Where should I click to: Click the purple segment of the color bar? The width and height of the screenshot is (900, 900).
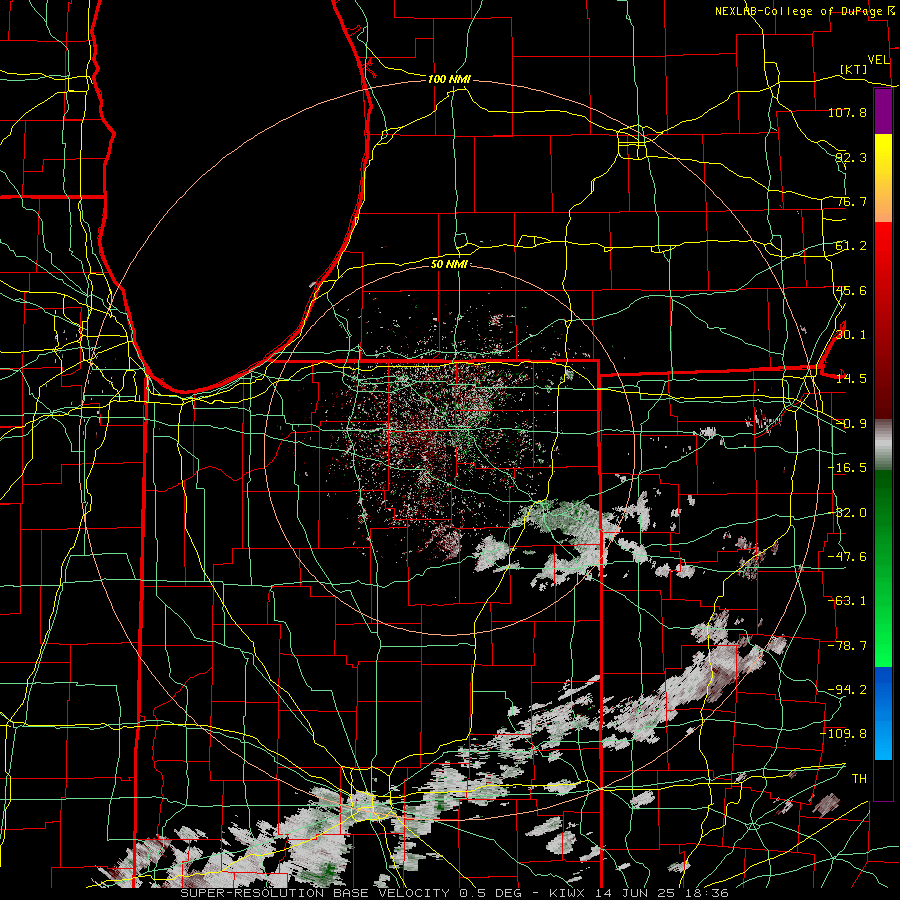(883, 112)
